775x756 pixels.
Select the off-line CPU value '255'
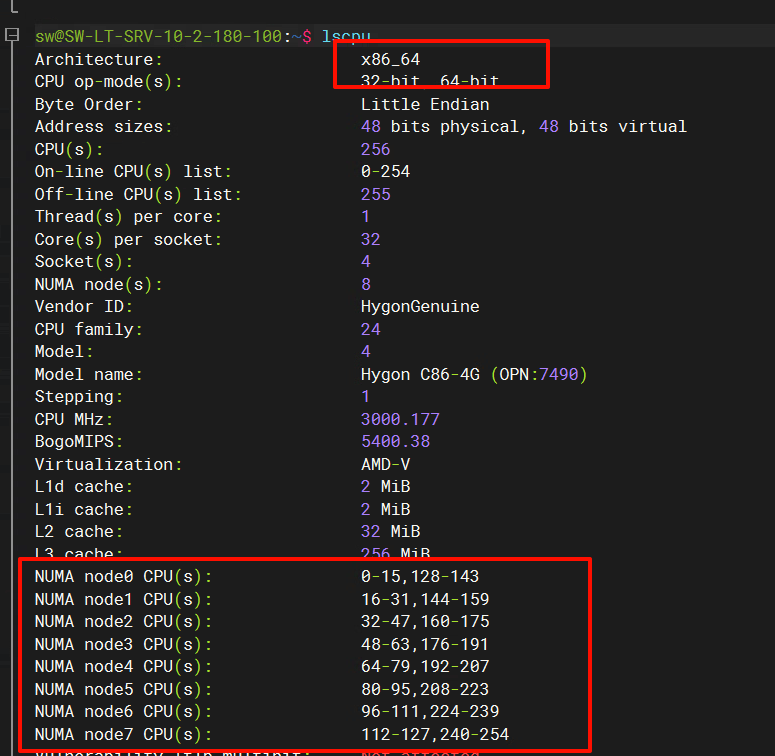click(x=376, y=194)
